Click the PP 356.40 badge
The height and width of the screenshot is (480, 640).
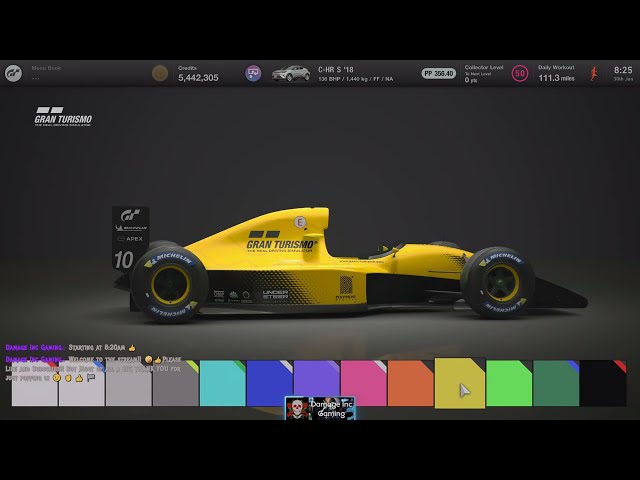439,73
